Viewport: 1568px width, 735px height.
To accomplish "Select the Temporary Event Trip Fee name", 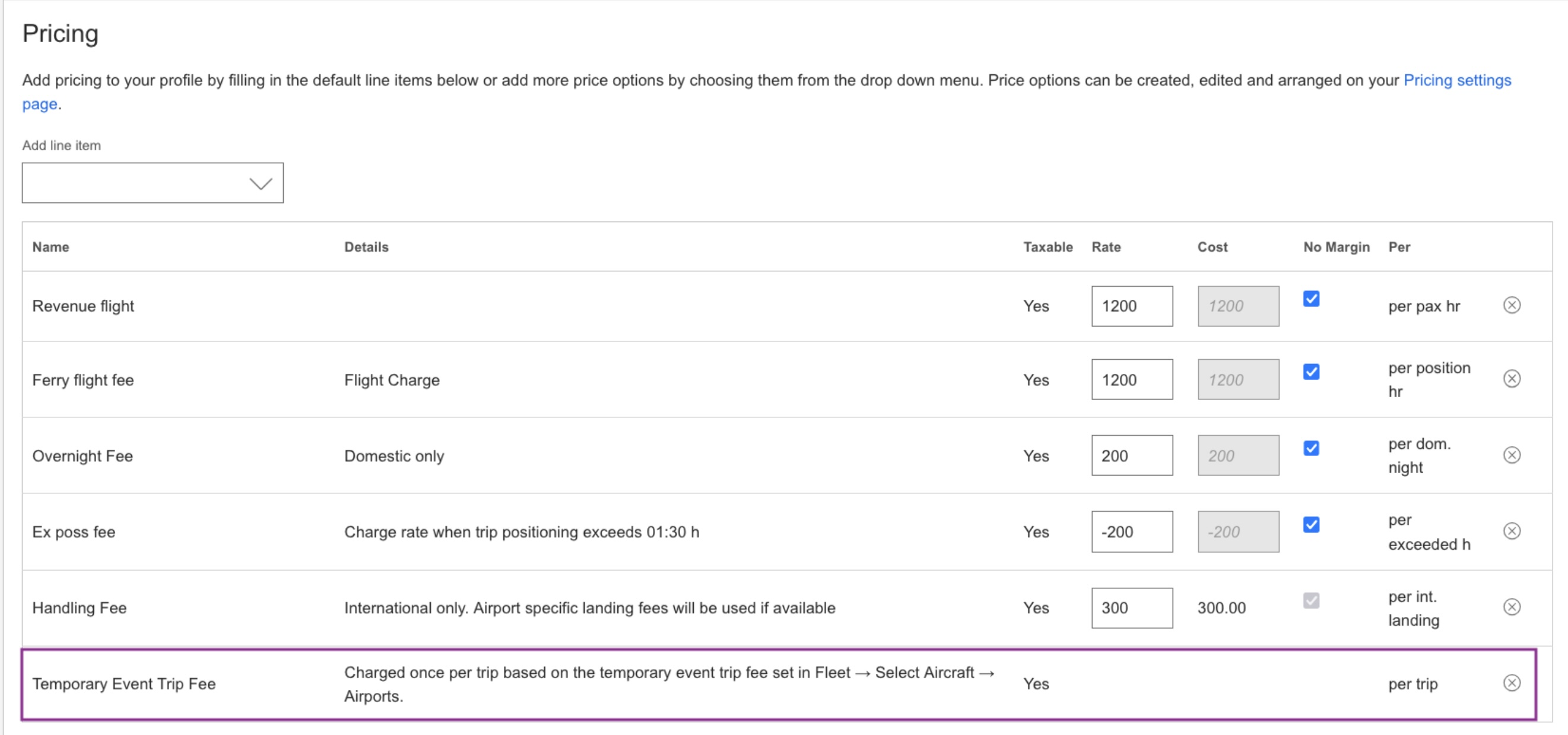I will click(123, 684).
